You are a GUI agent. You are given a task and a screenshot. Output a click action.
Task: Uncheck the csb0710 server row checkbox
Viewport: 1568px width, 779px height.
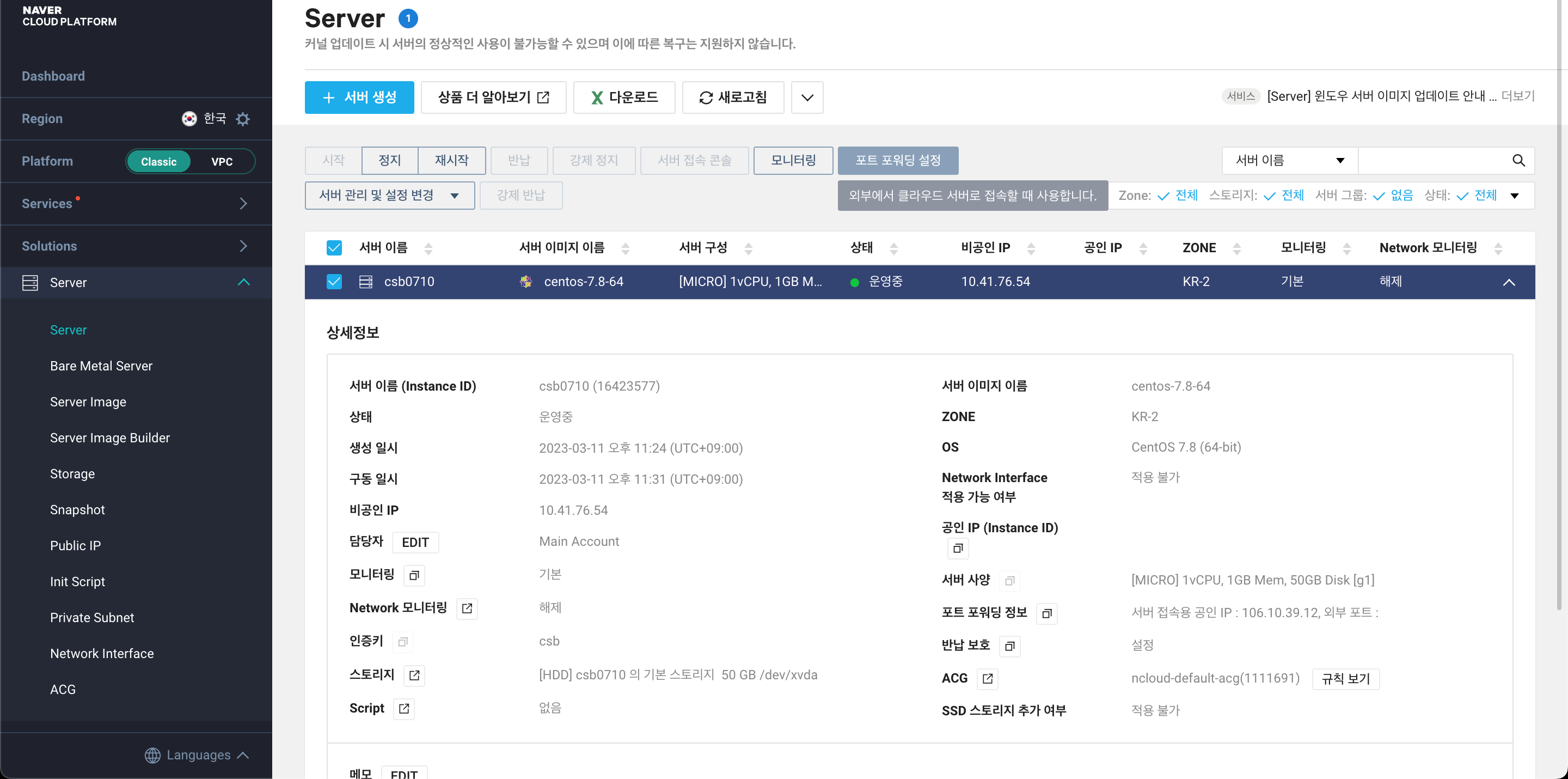(334, 282)
